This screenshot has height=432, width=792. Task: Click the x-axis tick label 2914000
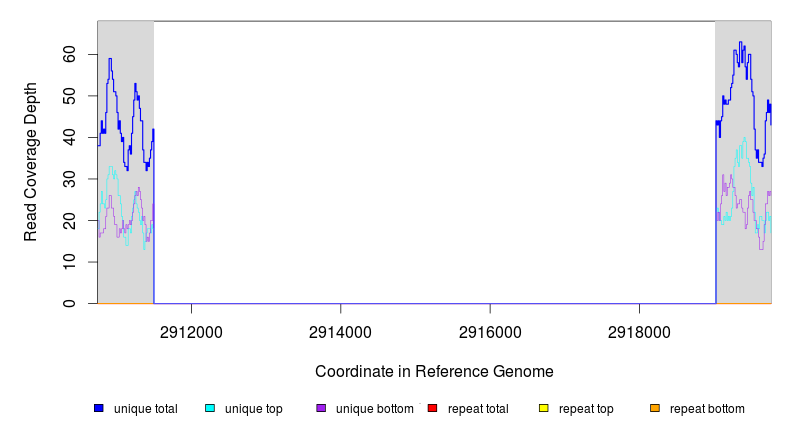341,331
